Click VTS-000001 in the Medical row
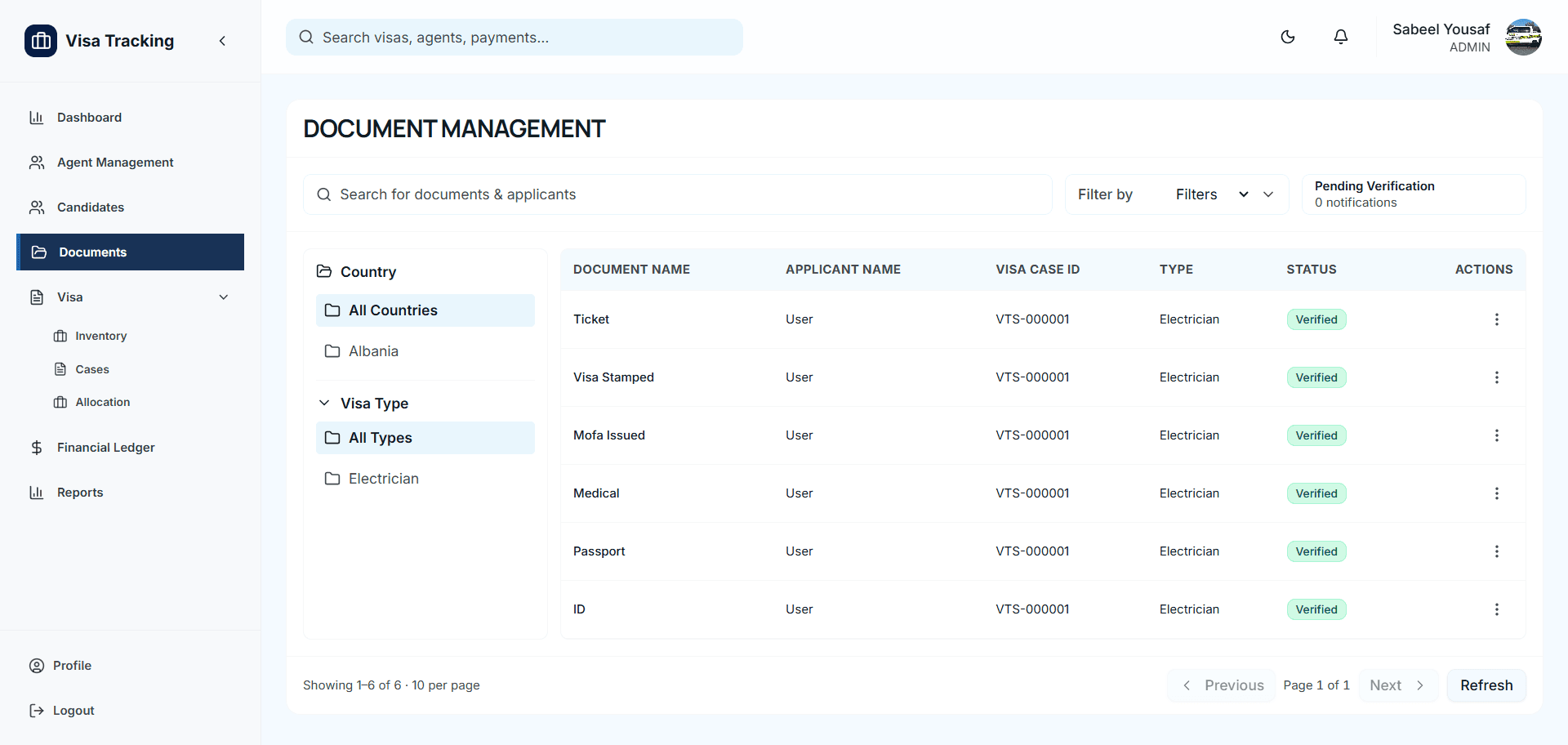This screenshot has height=745, width=1568. 1032,493
